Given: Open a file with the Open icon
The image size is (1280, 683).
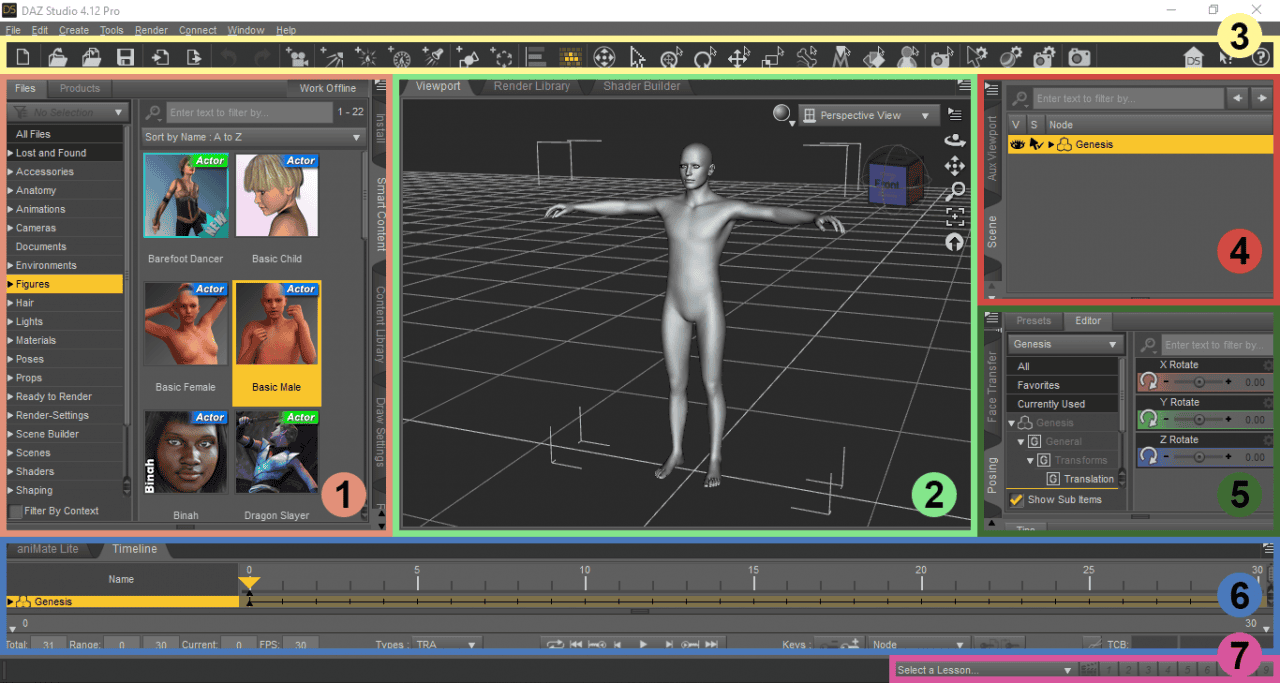Looking at the screenshot, I should click(57, 57).
